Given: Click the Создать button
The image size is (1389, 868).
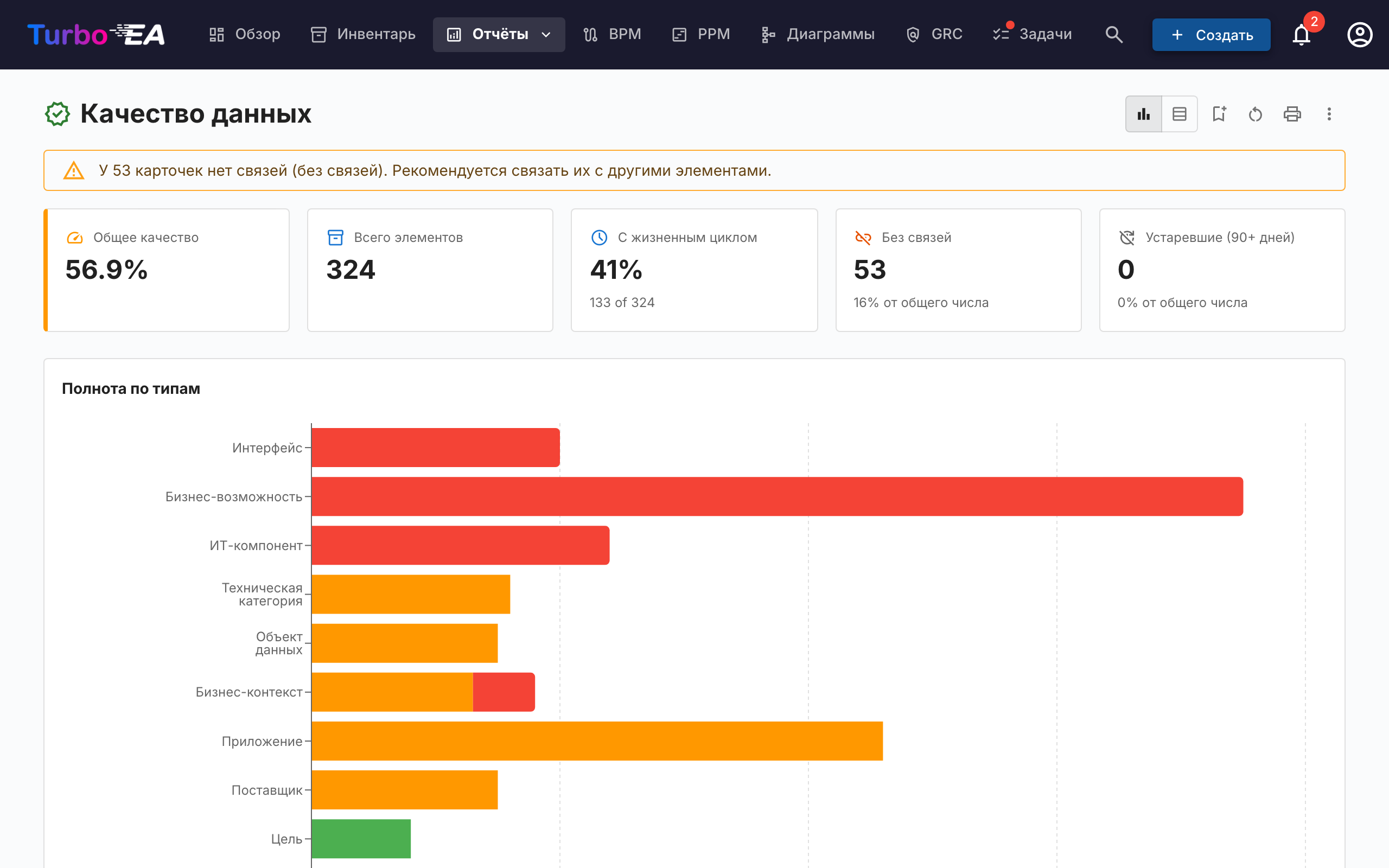Looking at the screenshot, I should click(x=1211, y=35).
